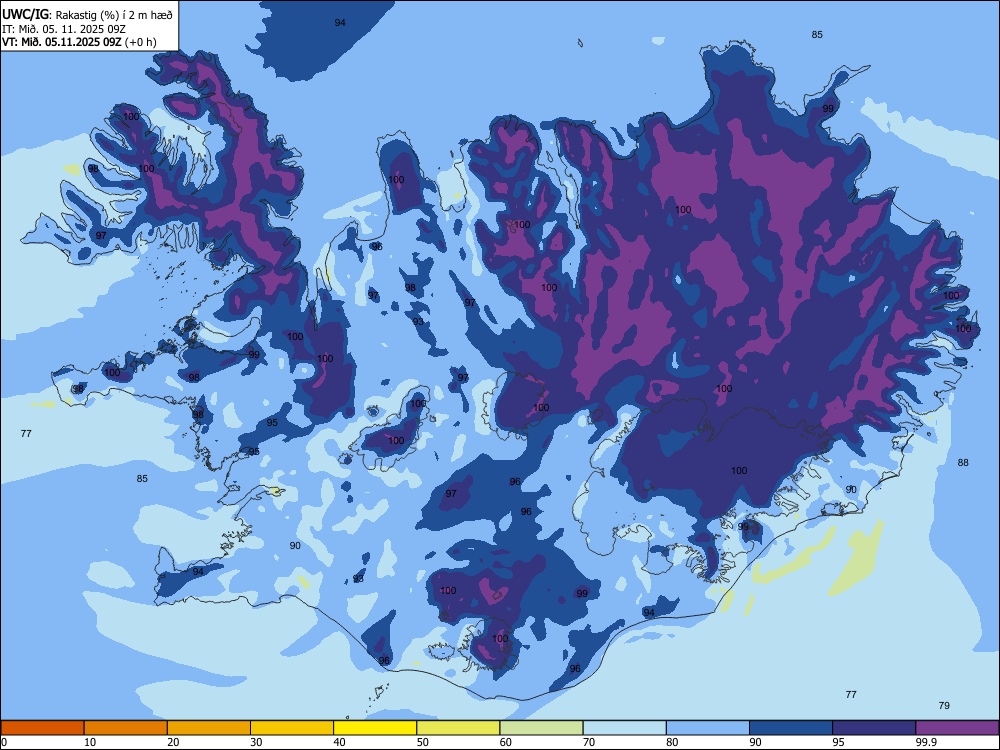Click the 10–20 orange legend swatch
The image size is (1000, 750).
pos(126,728)
